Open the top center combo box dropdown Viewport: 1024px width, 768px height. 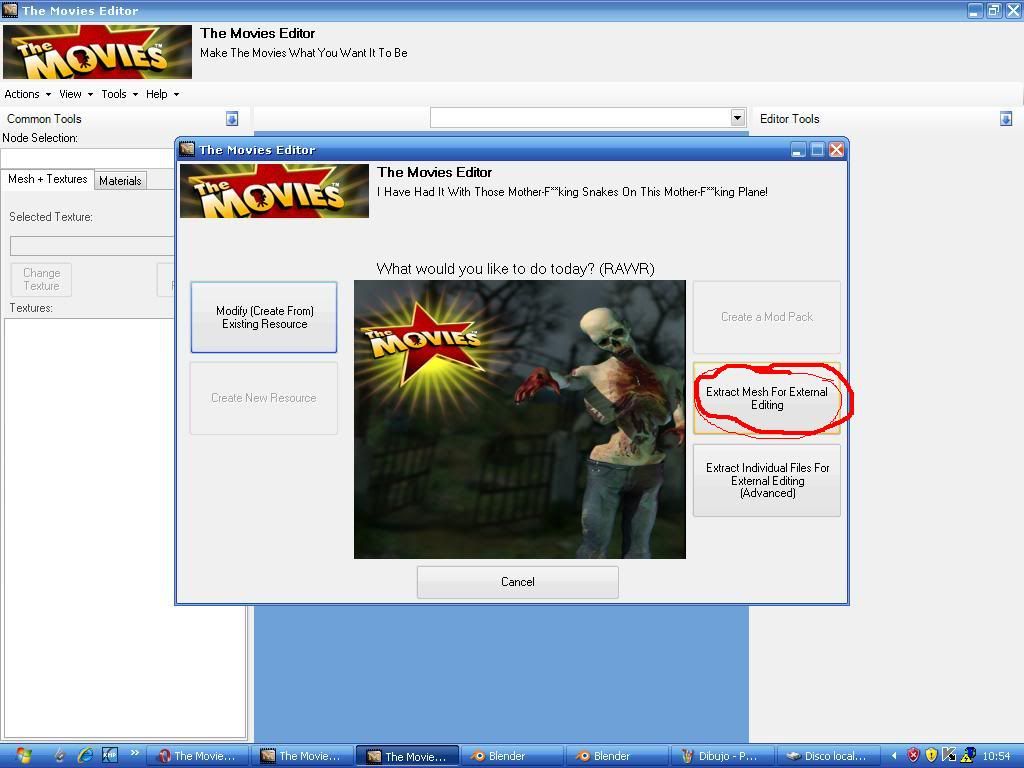[737, 118]
